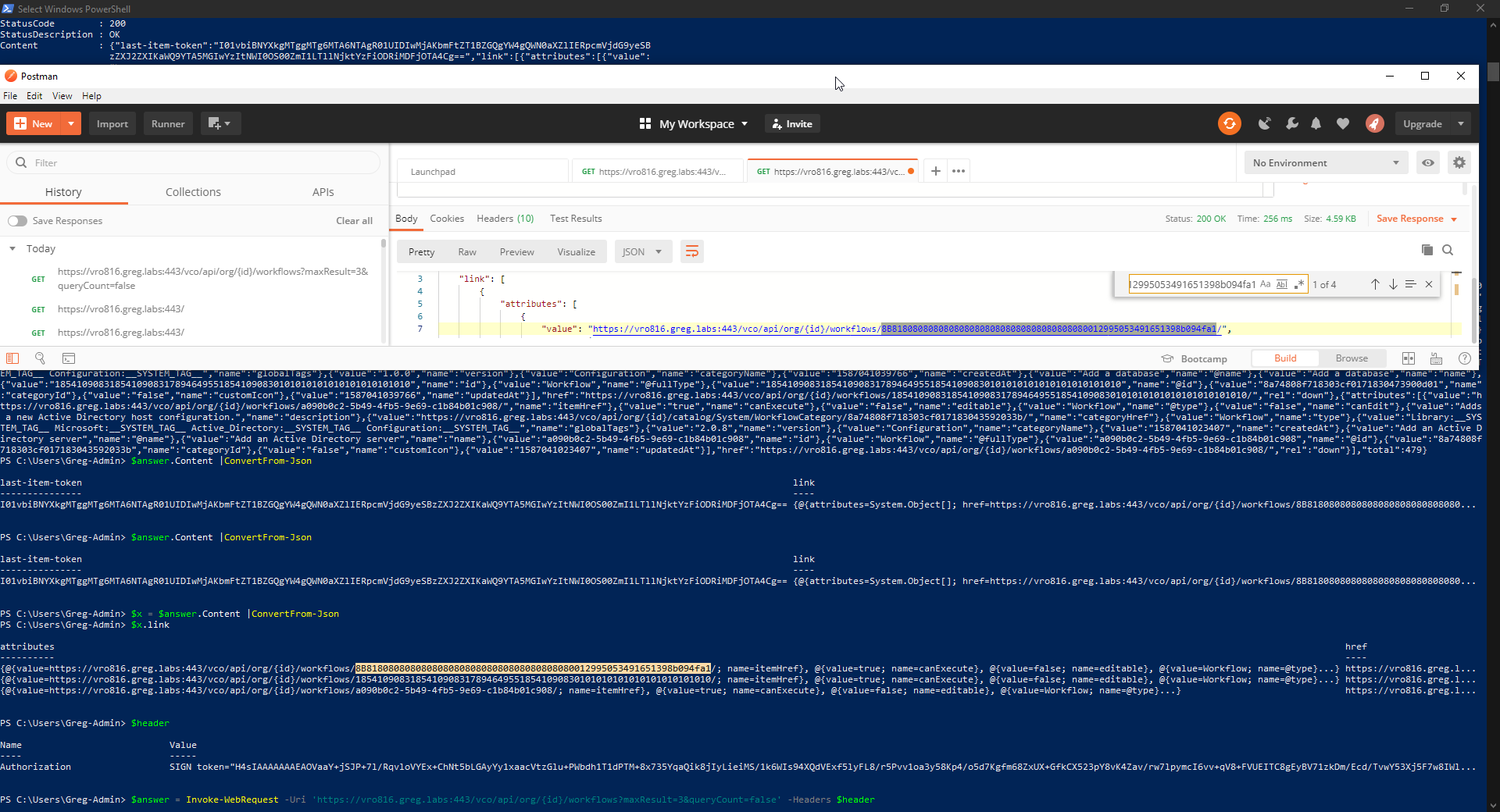
Task: Open tab options three dots icon
Action: [959, 171]
